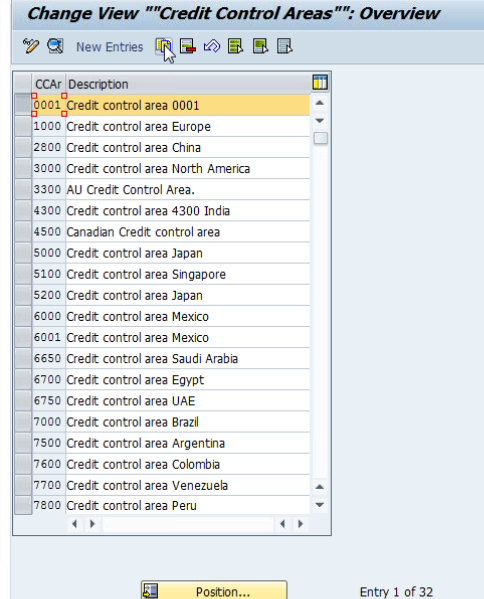
Task: Click the Select Block icon
Action: point(260,46)
